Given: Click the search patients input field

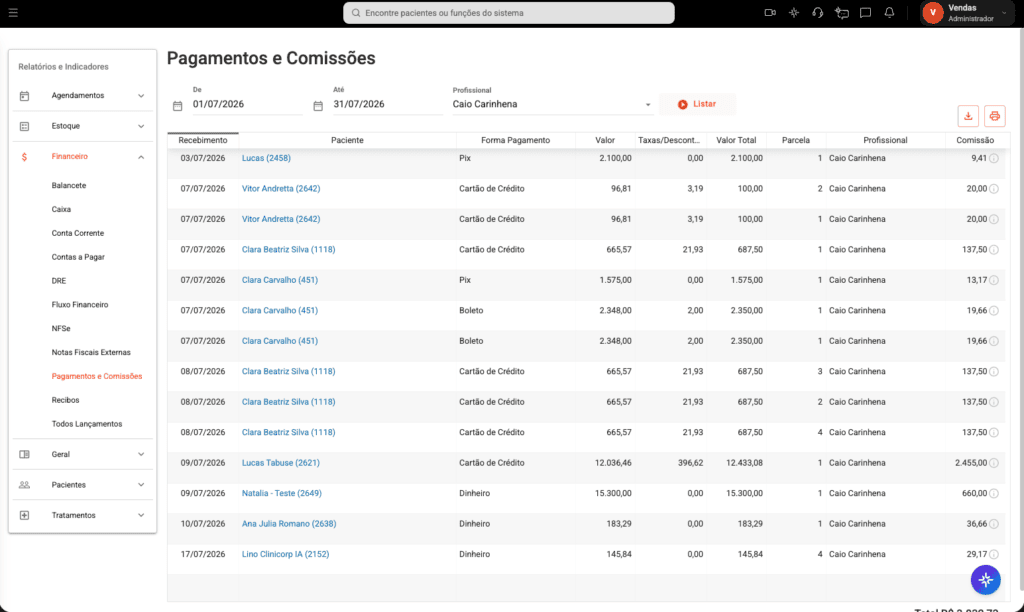Looking at the screenshot, I should (x=509, y=13).
